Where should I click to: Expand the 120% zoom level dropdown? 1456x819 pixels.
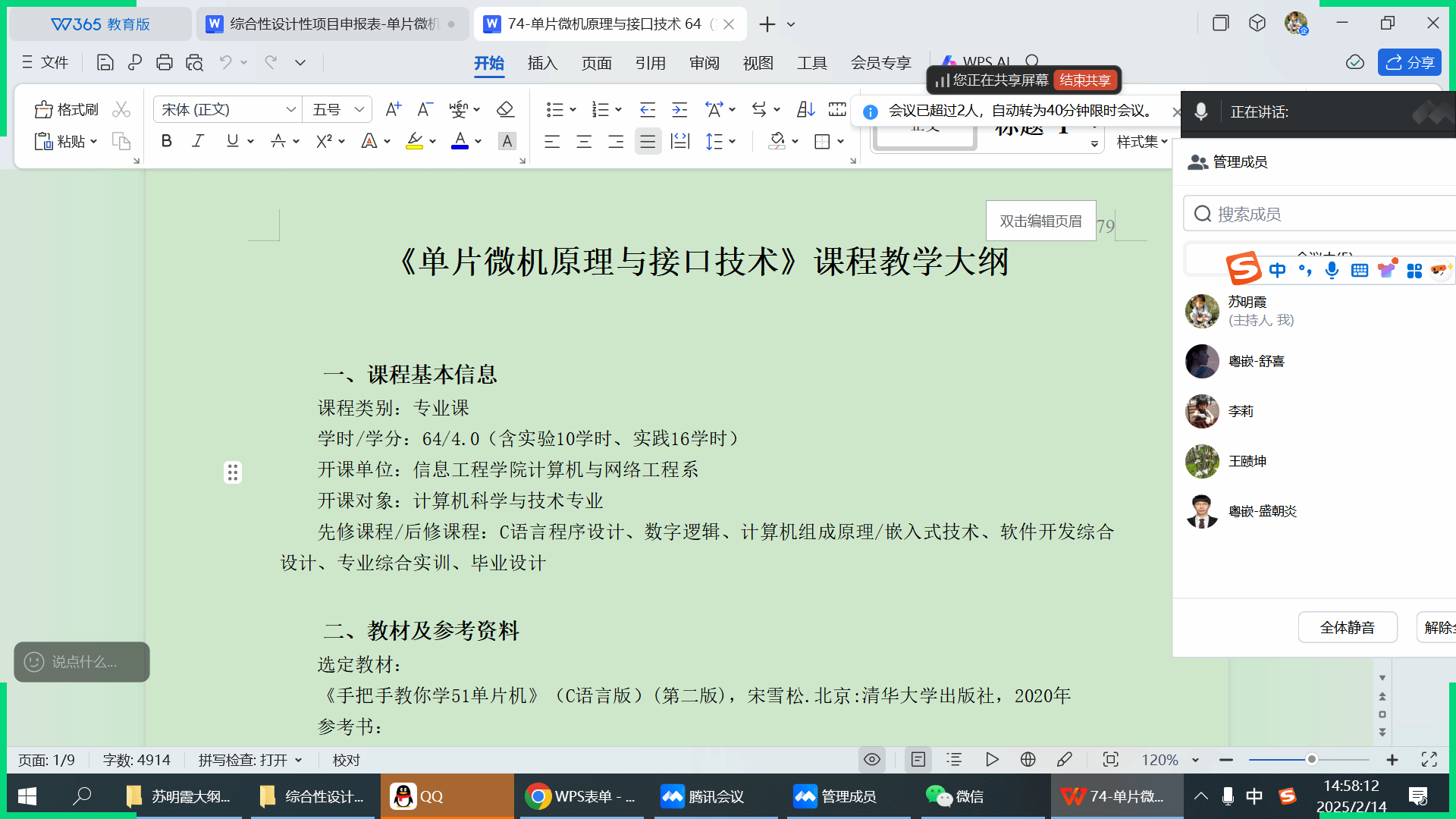(1195, 760)
